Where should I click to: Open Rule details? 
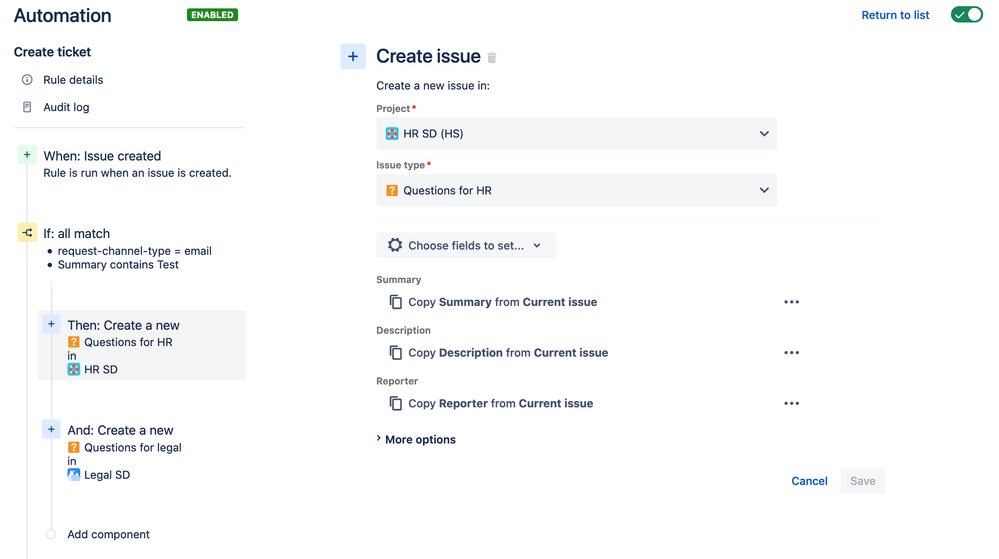click(73, 80)
